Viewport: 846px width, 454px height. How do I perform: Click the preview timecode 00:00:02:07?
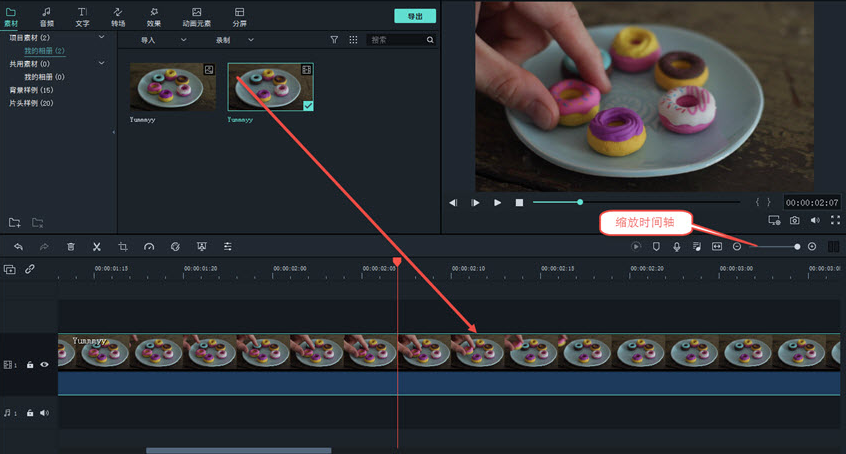coord(812,202)
